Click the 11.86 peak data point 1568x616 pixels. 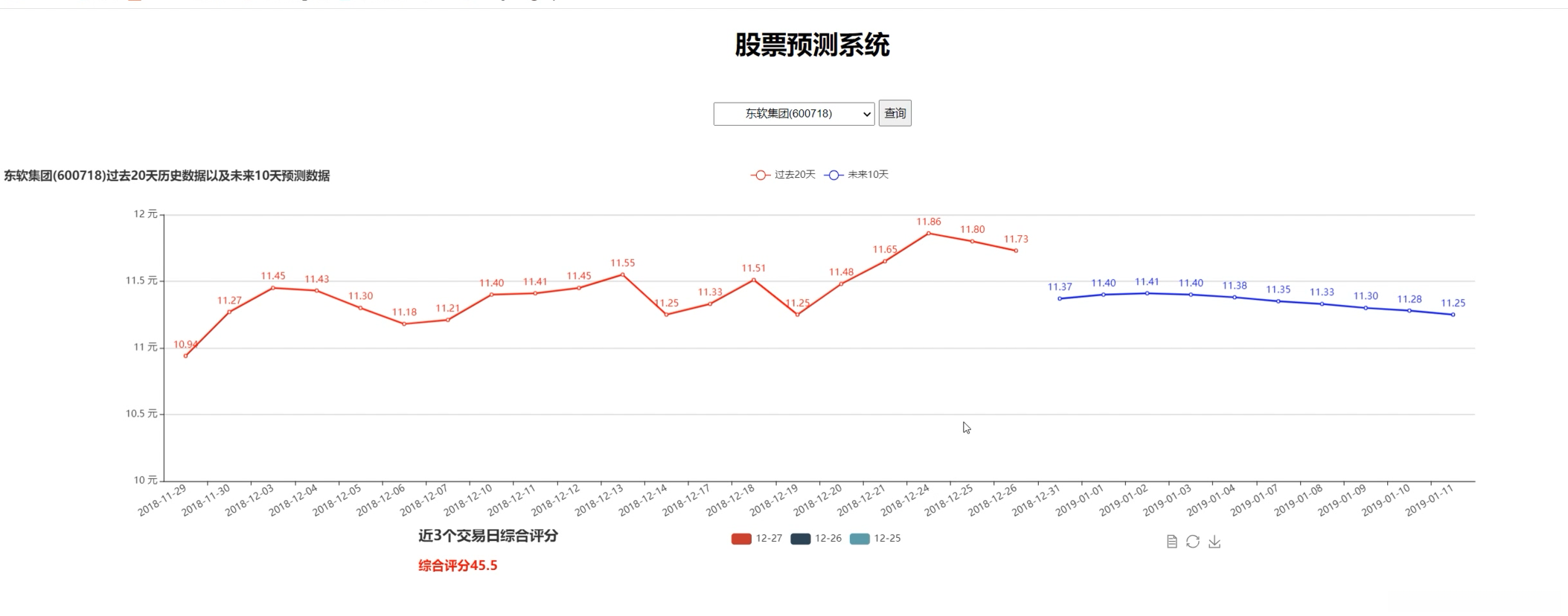pos(929,234)
